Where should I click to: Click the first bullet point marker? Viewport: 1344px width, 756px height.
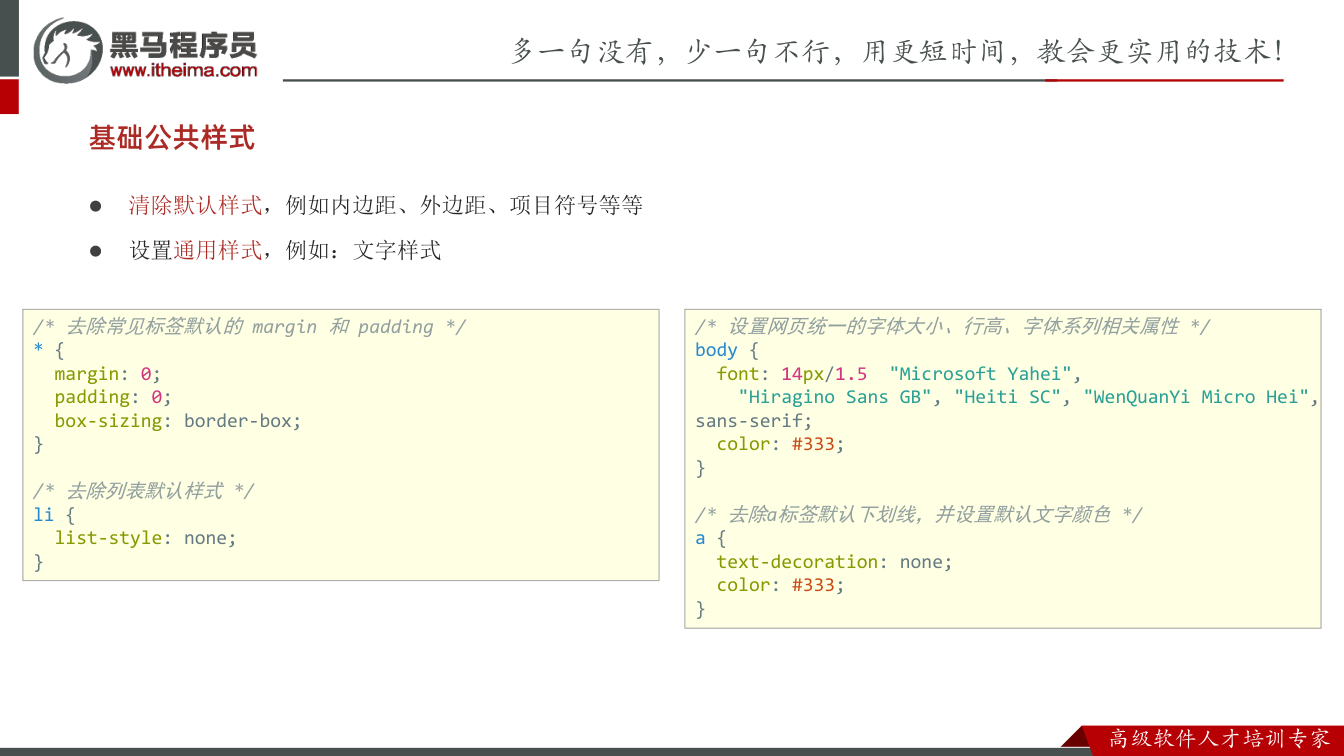(96, 206)
